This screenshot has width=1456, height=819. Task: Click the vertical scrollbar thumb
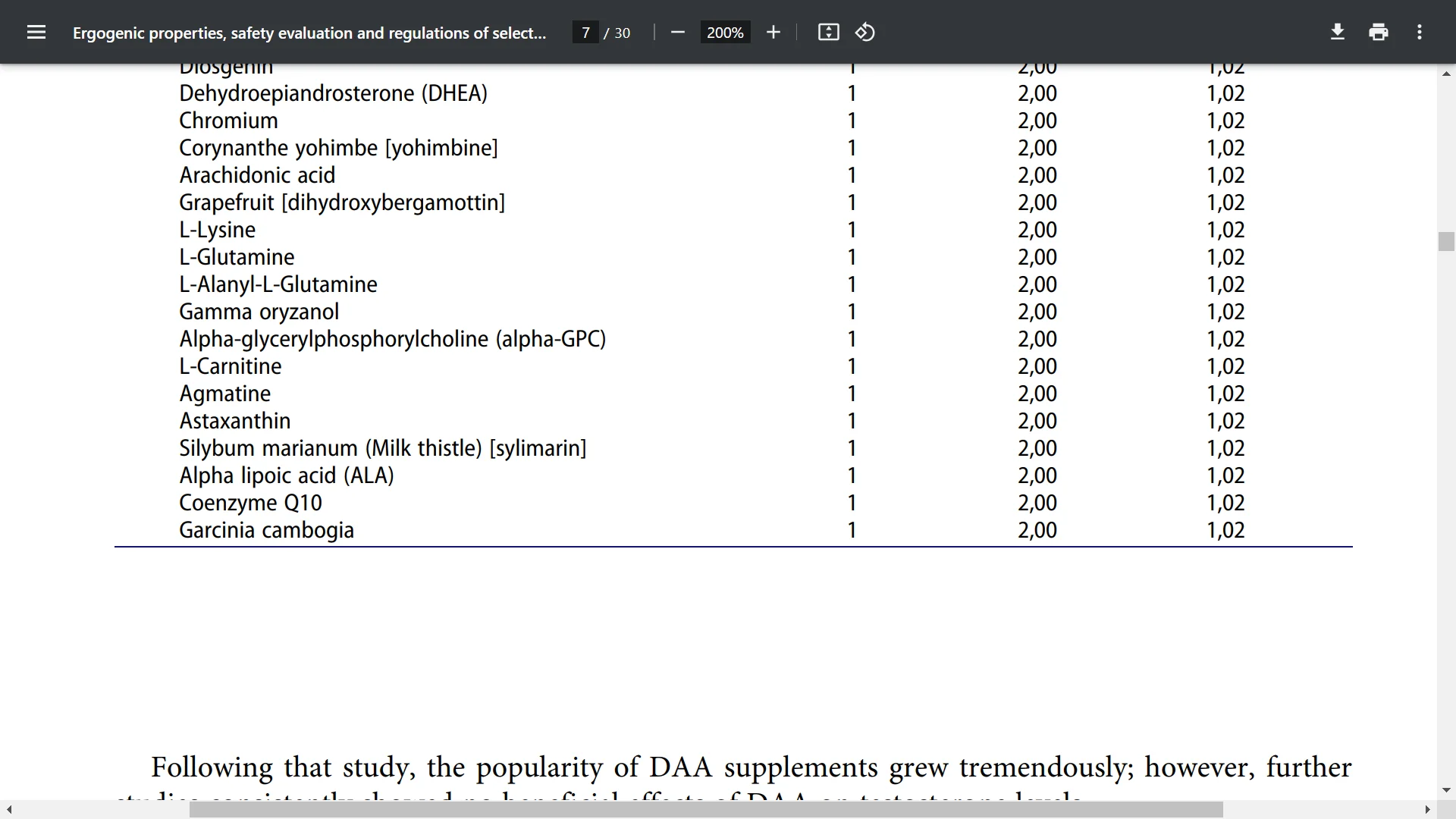pos(1446,241)
